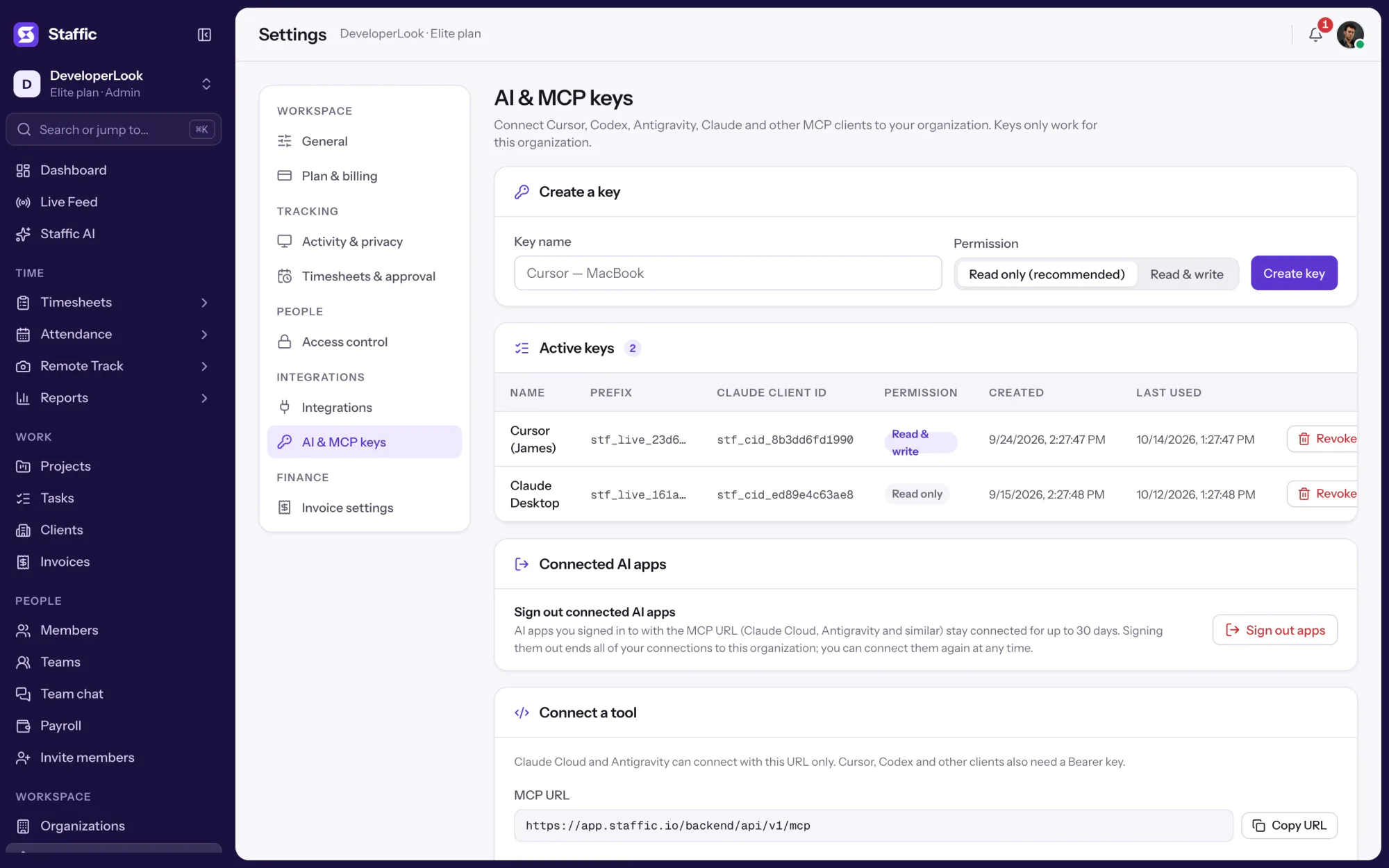Open Invoice settings page
Viewport: 1389px width, 868px height.
point(364,508)
